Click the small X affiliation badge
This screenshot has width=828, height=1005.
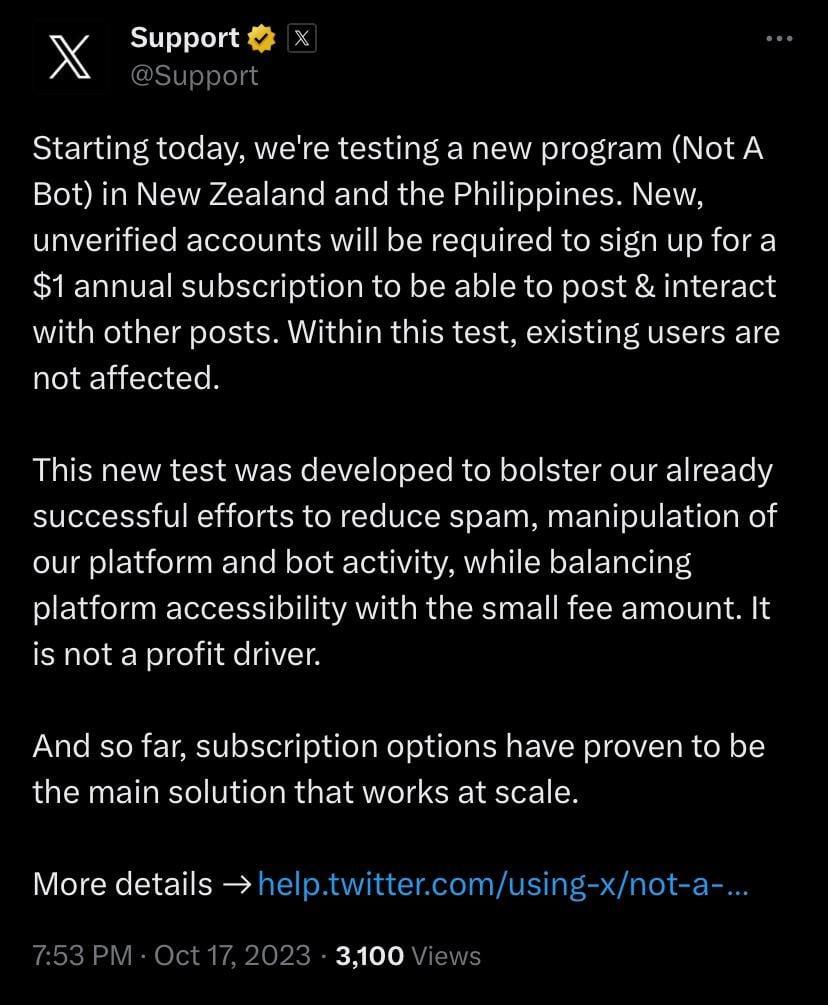pyautogui.click(x=303, y=39)
